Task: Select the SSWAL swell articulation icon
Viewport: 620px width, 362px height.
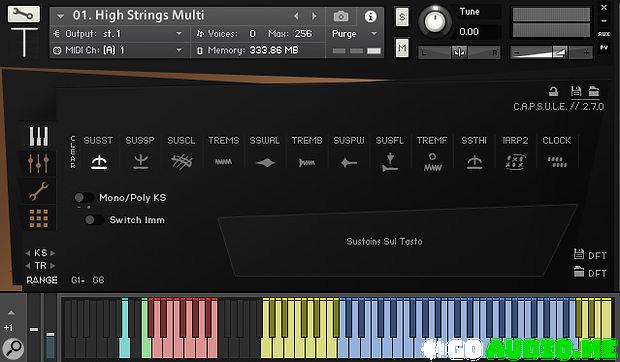Action: 265,162
